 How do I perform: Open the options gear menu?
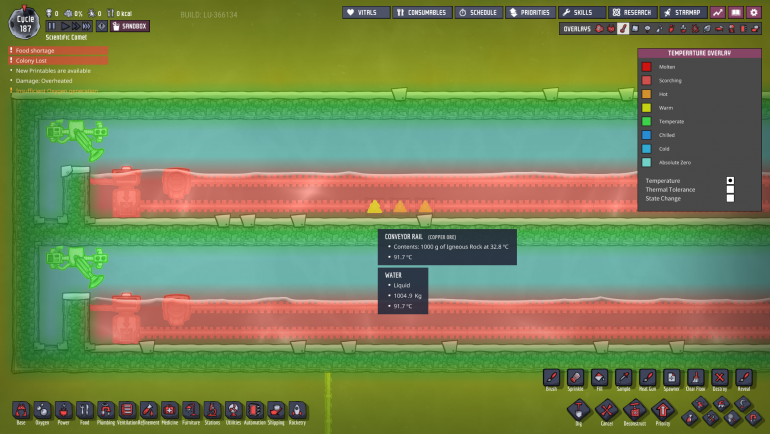(x=754, y=12)
